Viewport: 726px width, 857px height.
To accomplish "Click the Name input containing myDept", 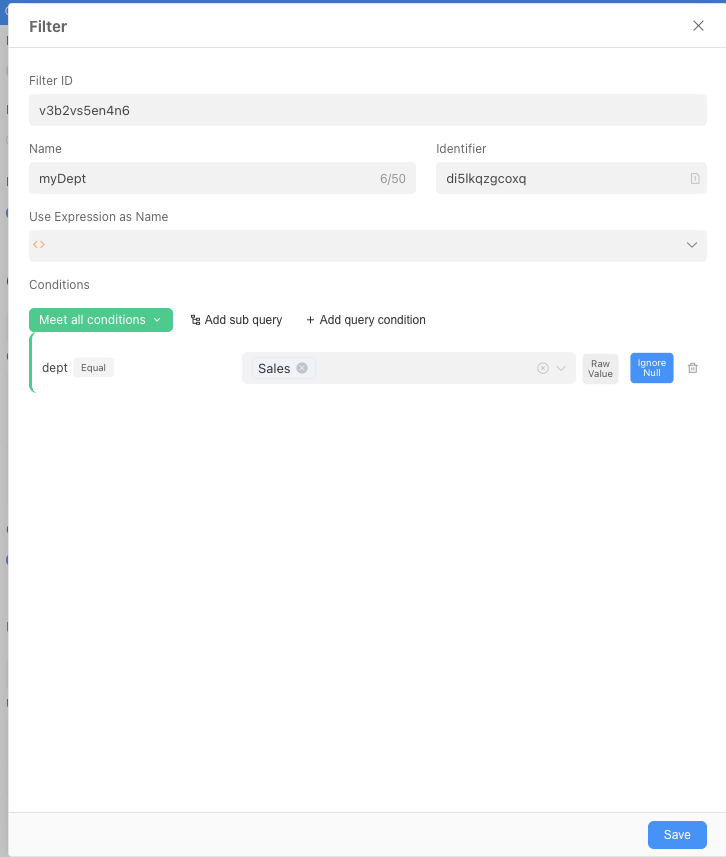I will click(x=200, y=179).
